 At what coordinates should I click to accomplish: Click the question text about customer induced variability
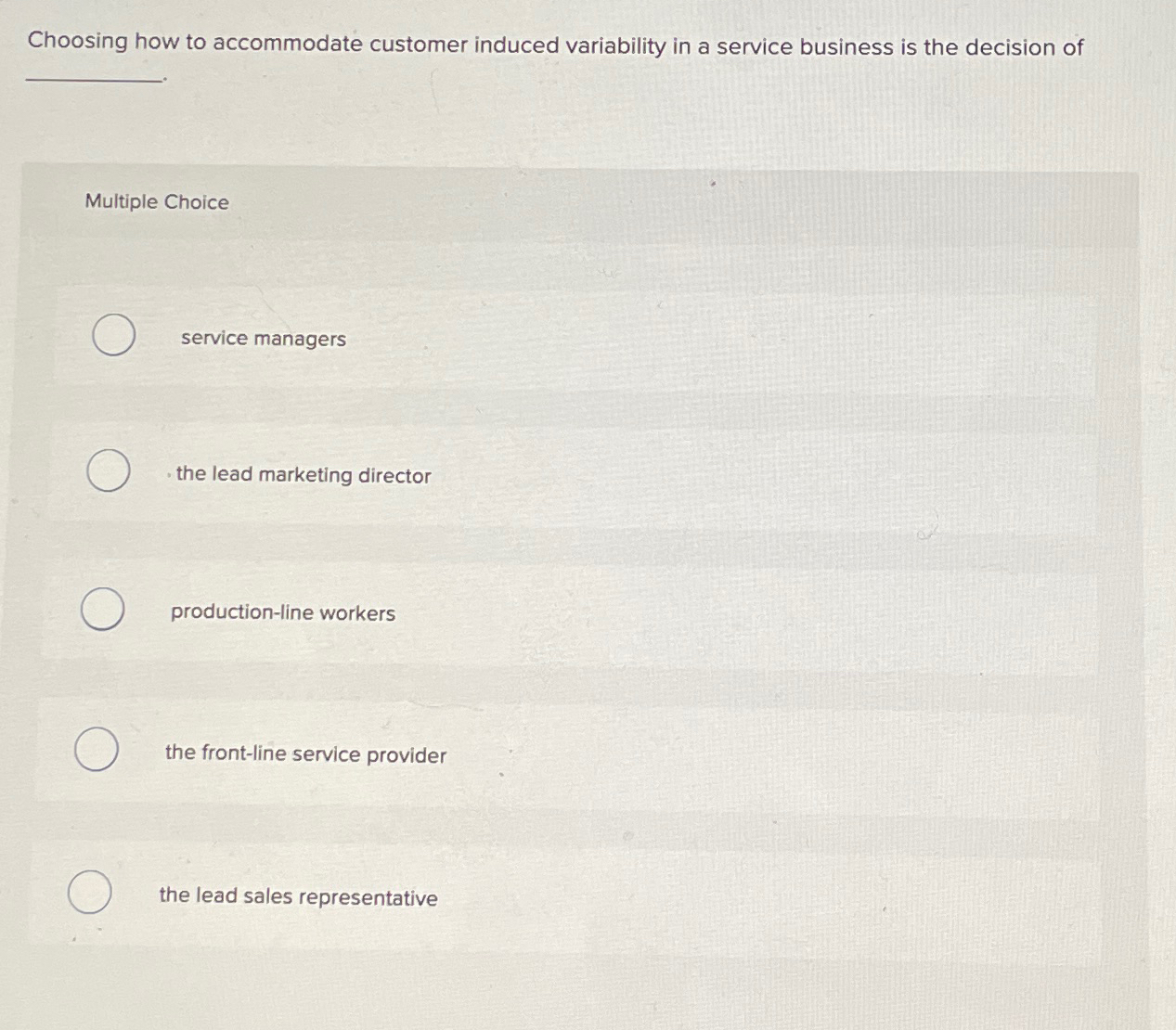[x=554, y=45]
